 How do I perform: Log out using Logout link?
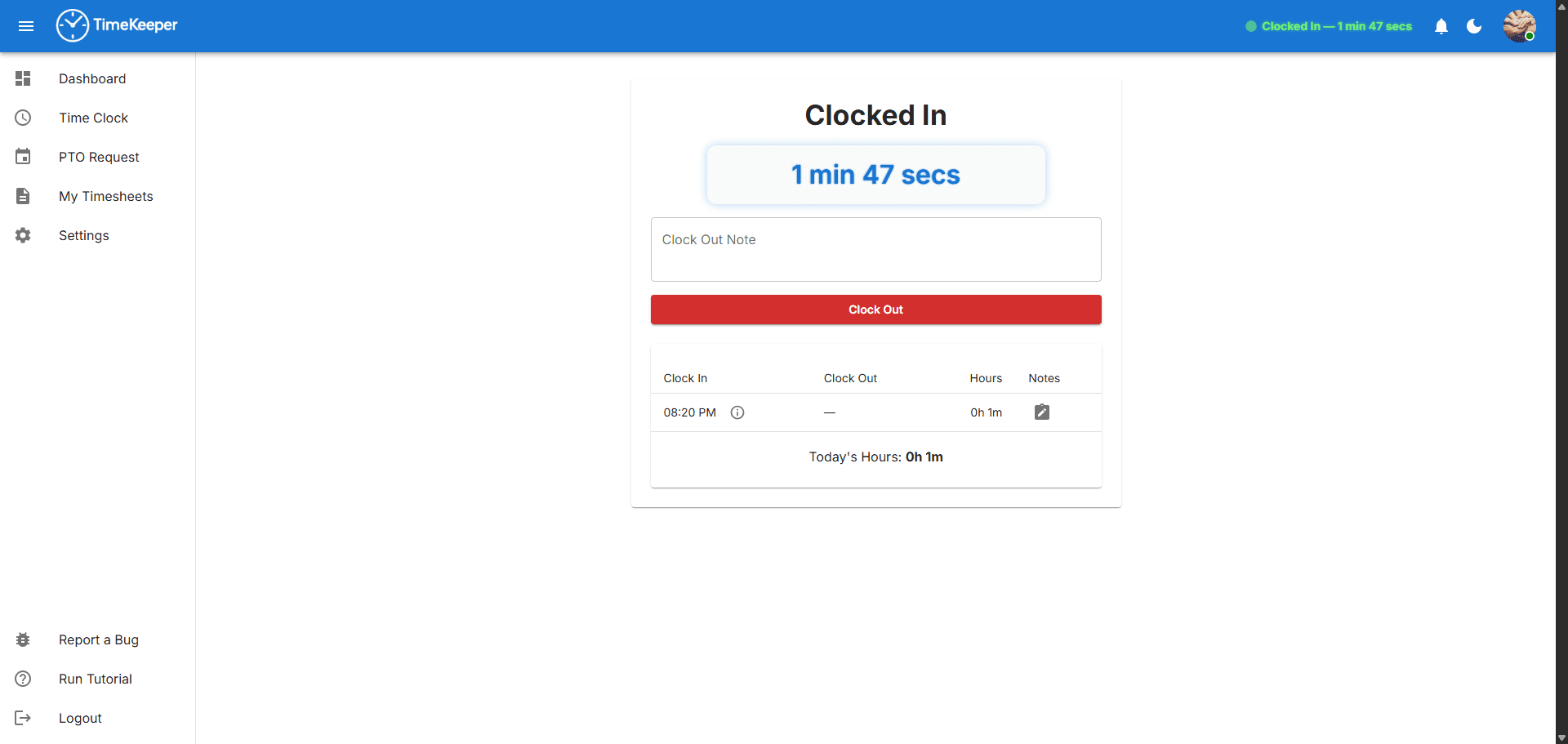tap(80, 718)
